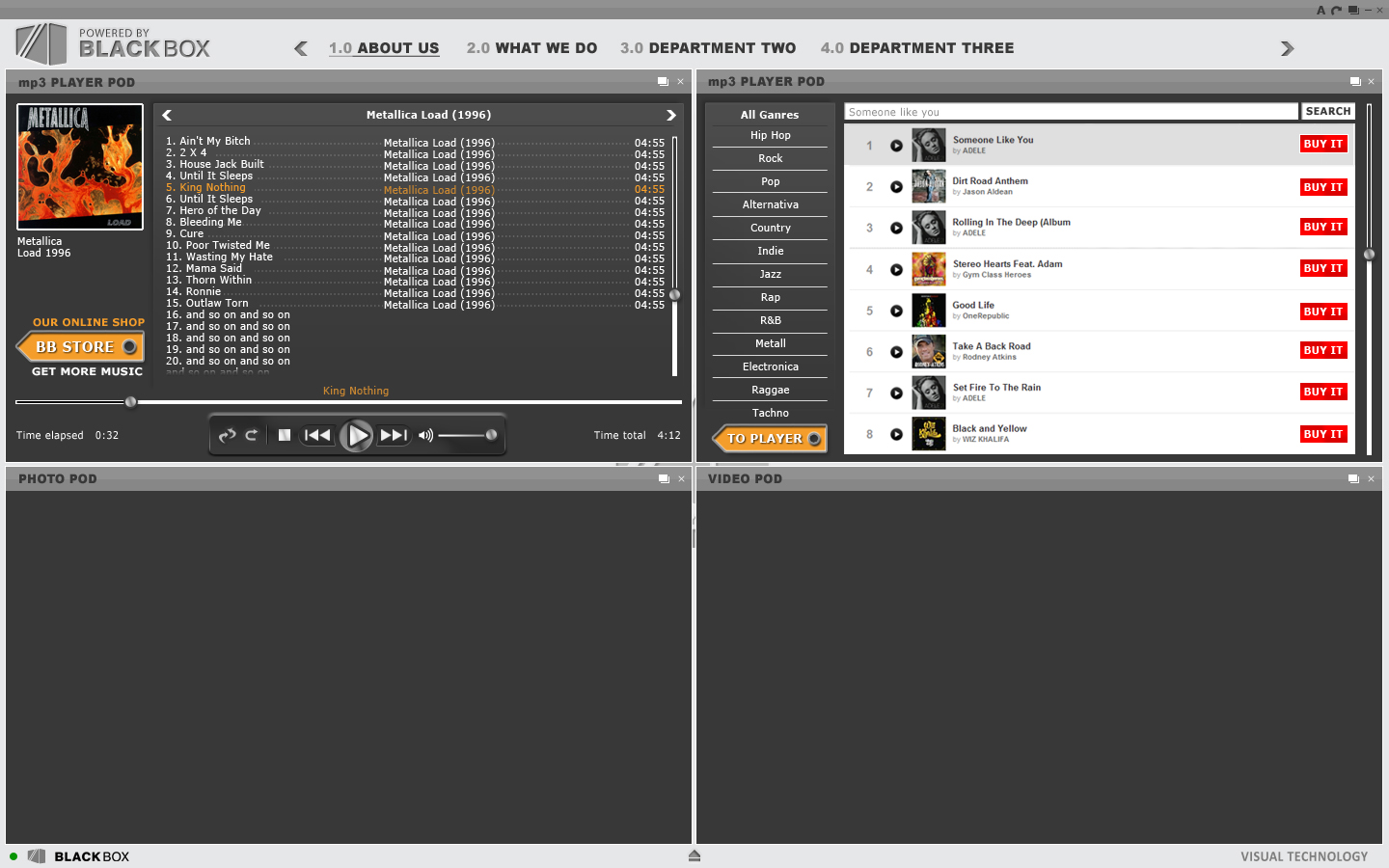The image size is (1389, 868).
Task: Open the What We Do menu item
Action: (531, 48)
